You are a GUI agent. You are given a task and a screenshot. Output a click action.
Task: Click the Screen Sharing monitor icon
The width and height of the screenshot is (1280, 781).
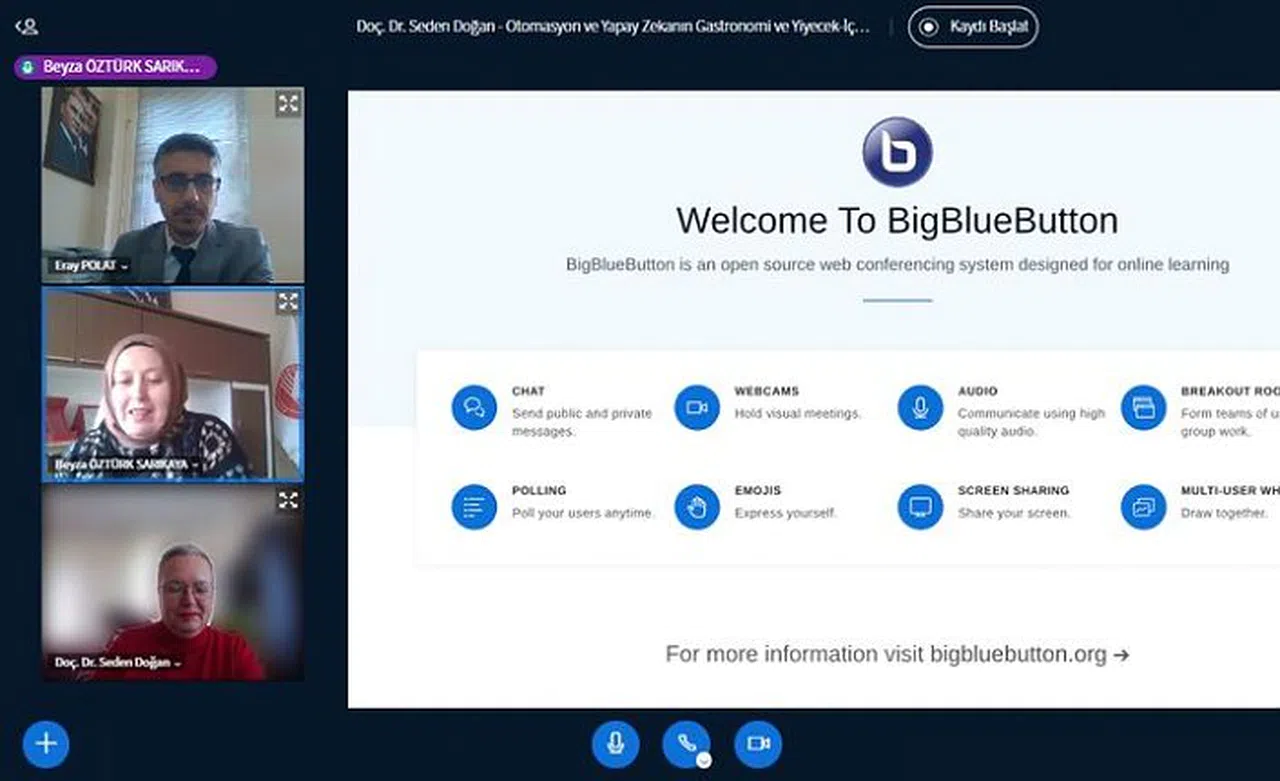[920, 507]
